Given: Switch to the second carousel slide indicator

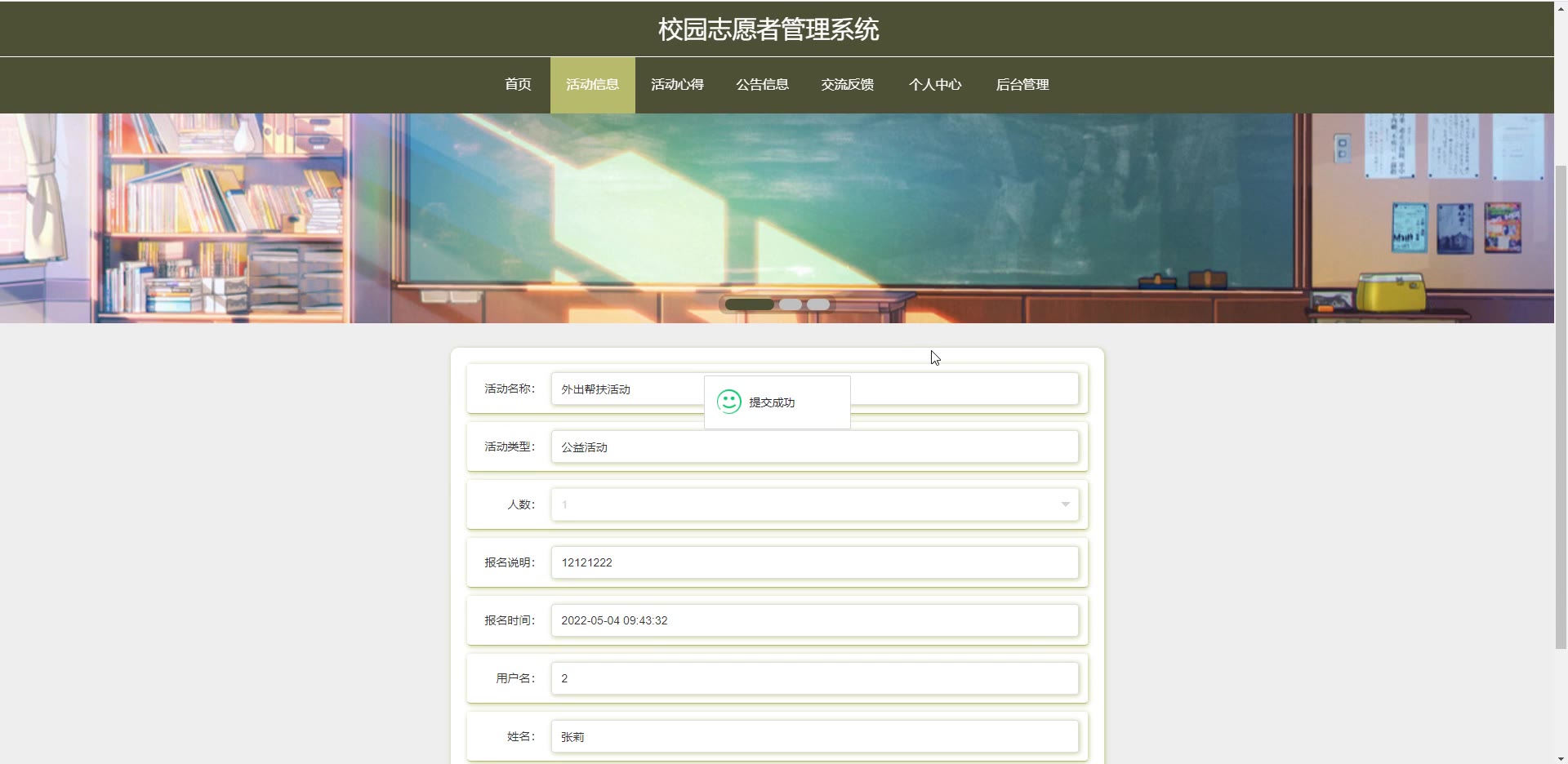Looking at the screenshot, I should coord(791,304).
